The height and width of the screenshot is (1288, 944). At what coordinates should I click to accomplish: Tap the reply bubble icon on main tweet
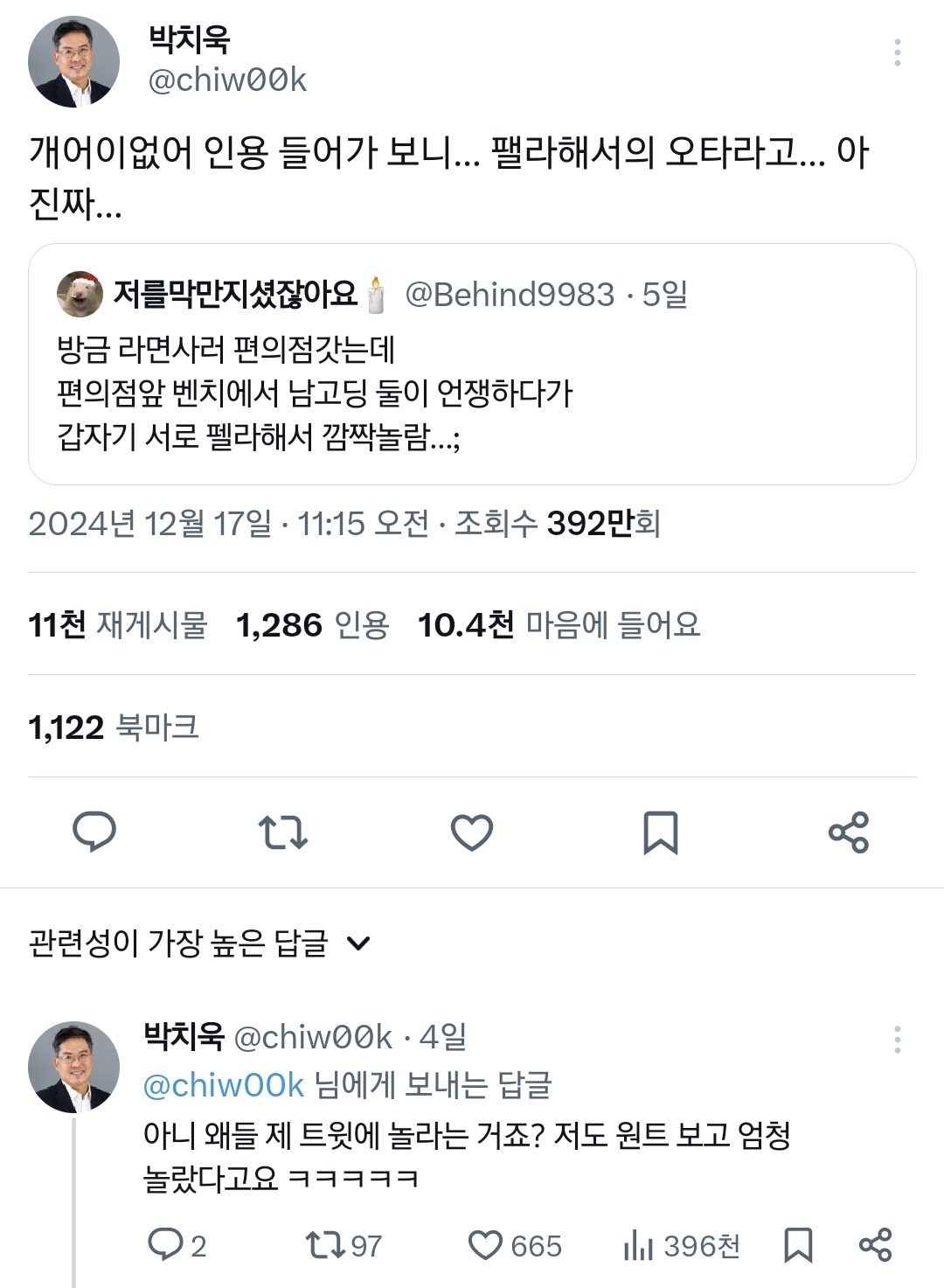94,832
